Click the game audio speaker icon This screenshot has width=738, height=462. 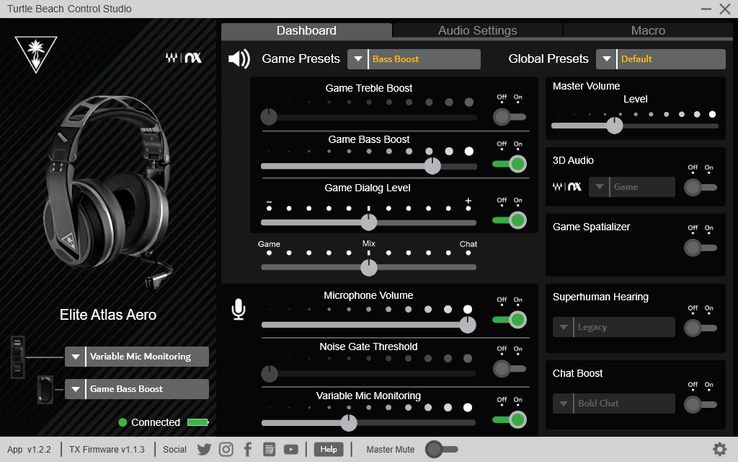click(239, 59)
